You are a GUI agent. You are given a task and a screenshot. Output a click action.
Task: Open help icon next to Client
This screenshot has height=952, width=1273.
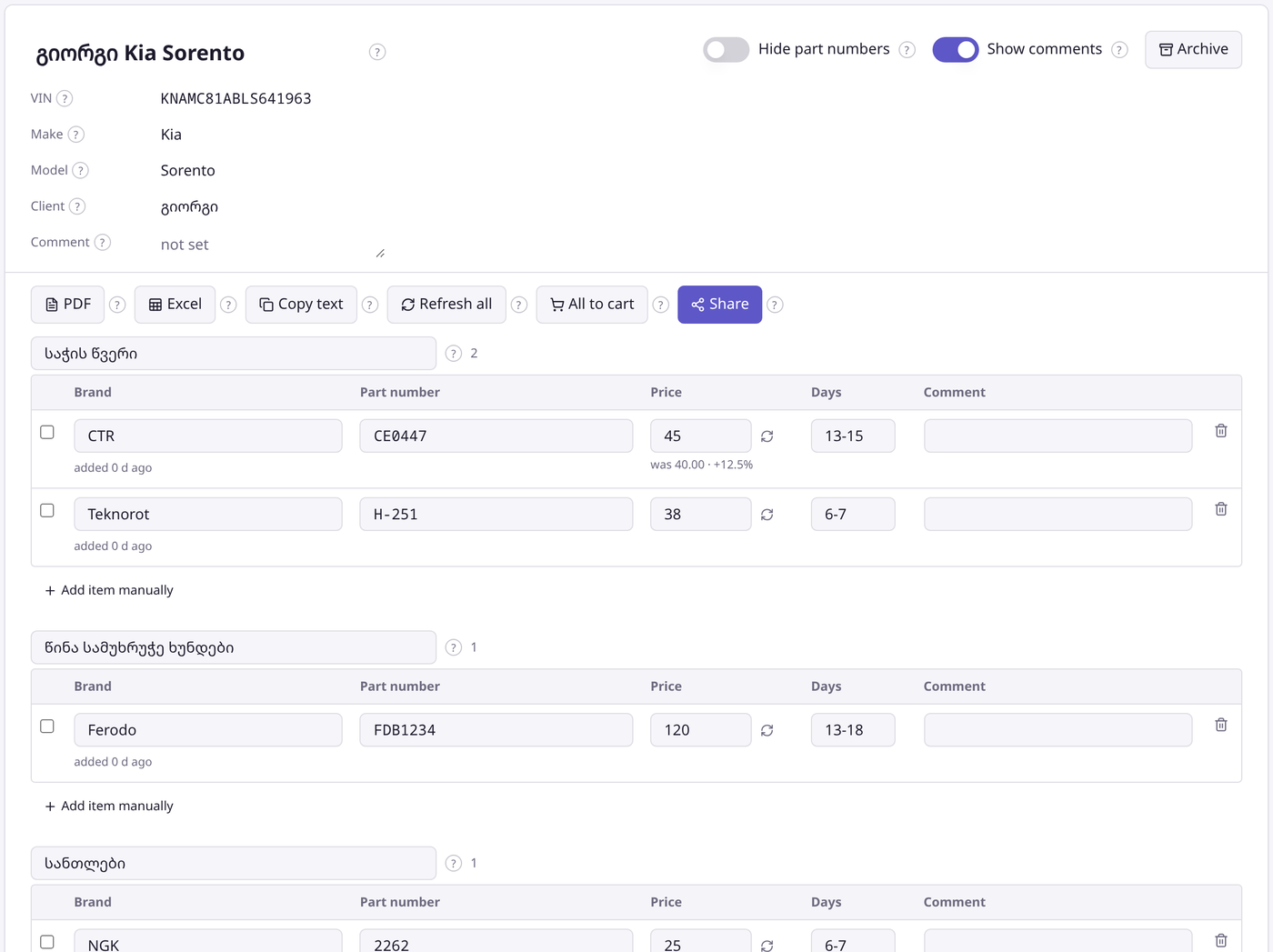(x=77, y=206)
